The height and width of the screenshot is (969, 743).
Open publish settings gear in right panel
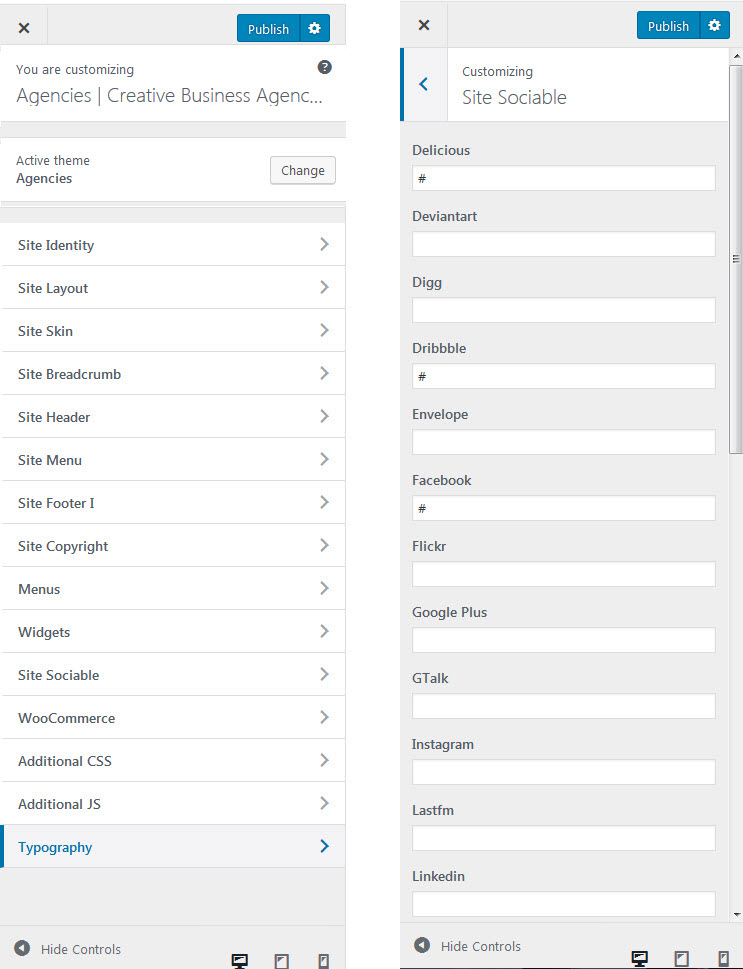(x=714, y=26)
